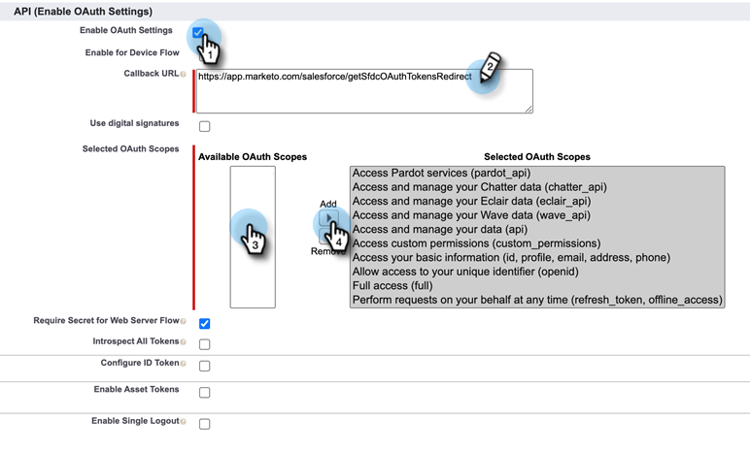750x451 pixels.
Task: Check the Use digital signatures box
Action: coord(204,126)
